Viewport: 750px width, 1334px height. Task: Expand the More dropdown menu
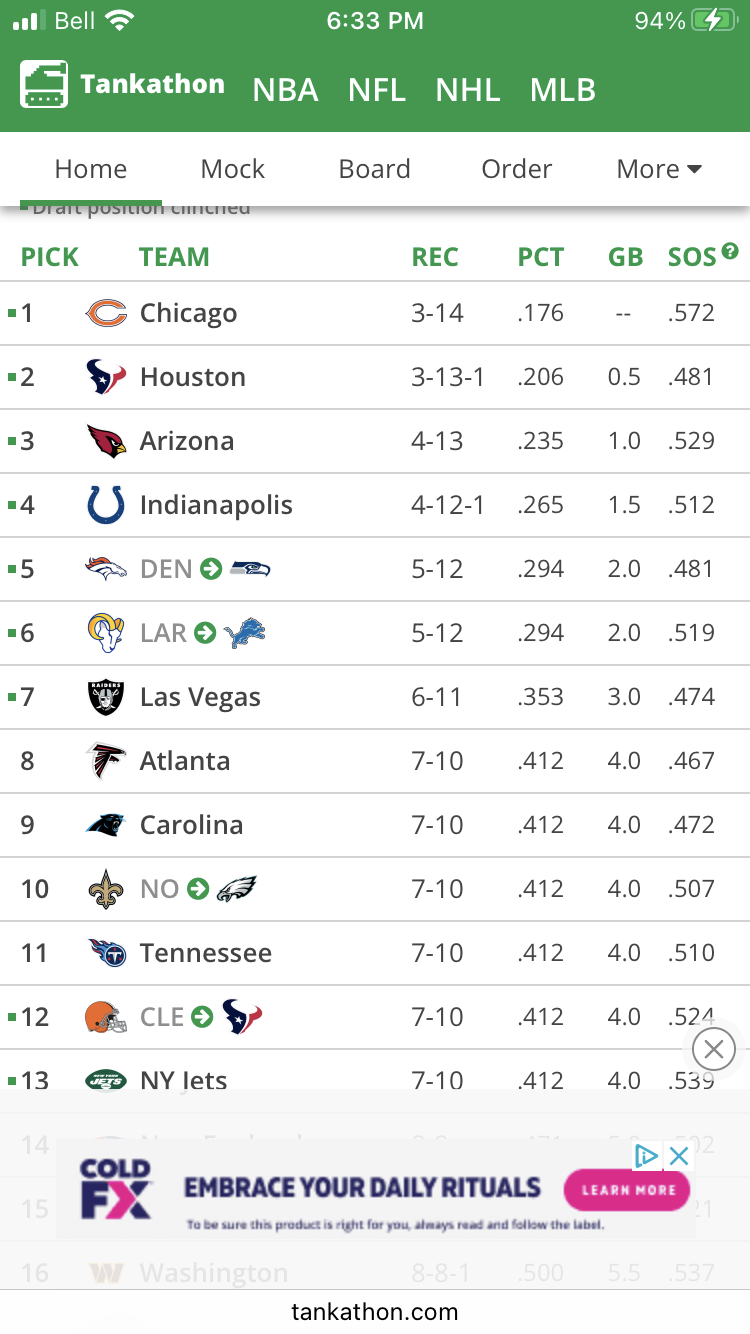coord(659,169)
